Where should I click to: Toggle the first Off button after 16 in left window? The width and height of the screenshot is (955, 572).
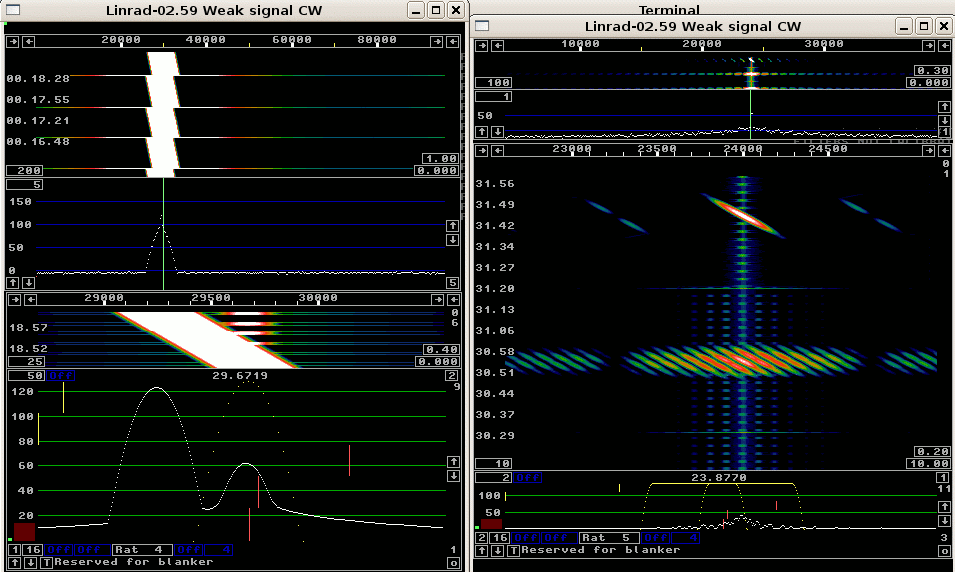pyautogui.click(x=58, y=550)
